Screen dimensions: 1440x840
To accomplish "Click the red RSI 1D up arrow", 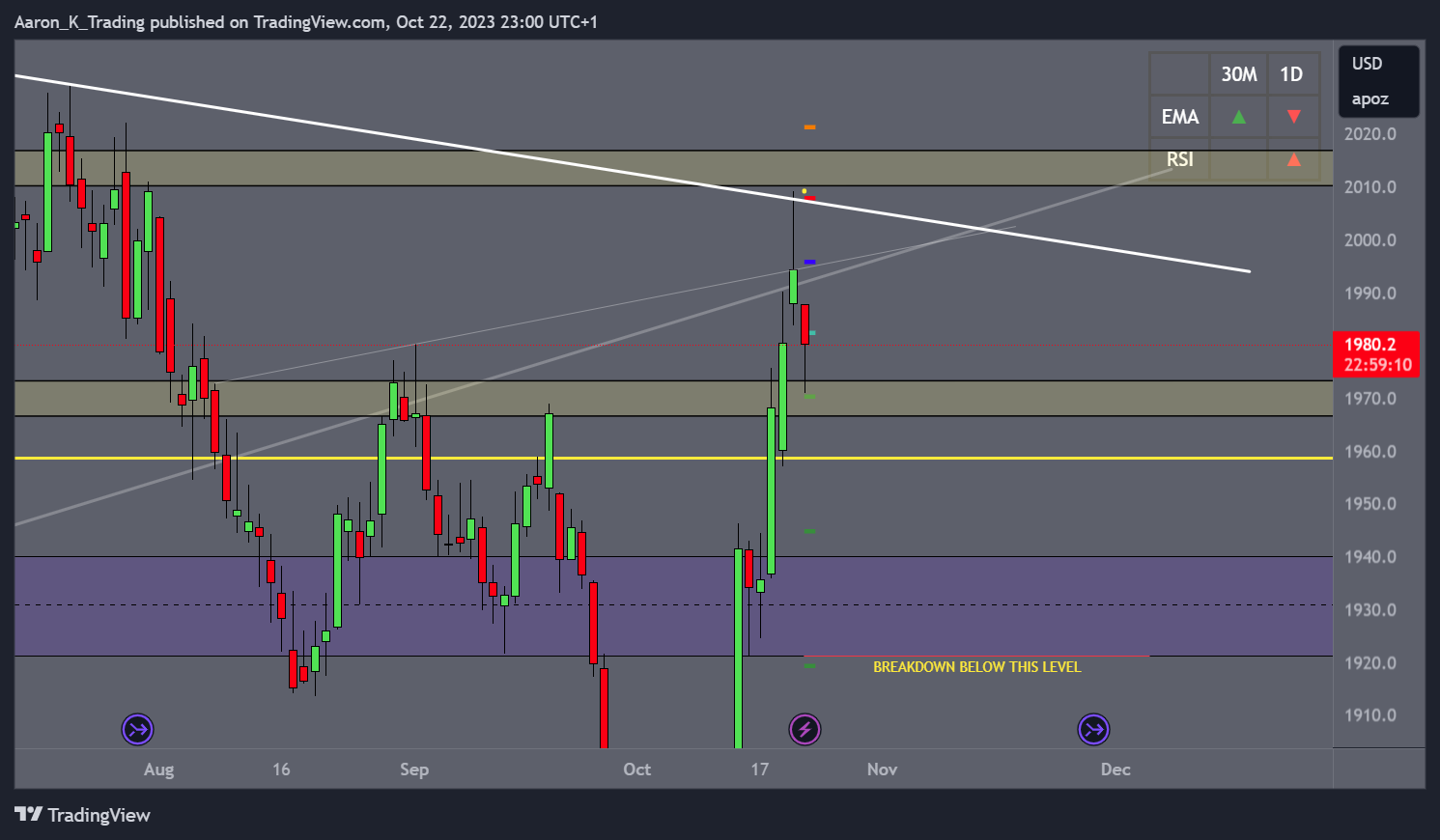I will [1293, 159].
